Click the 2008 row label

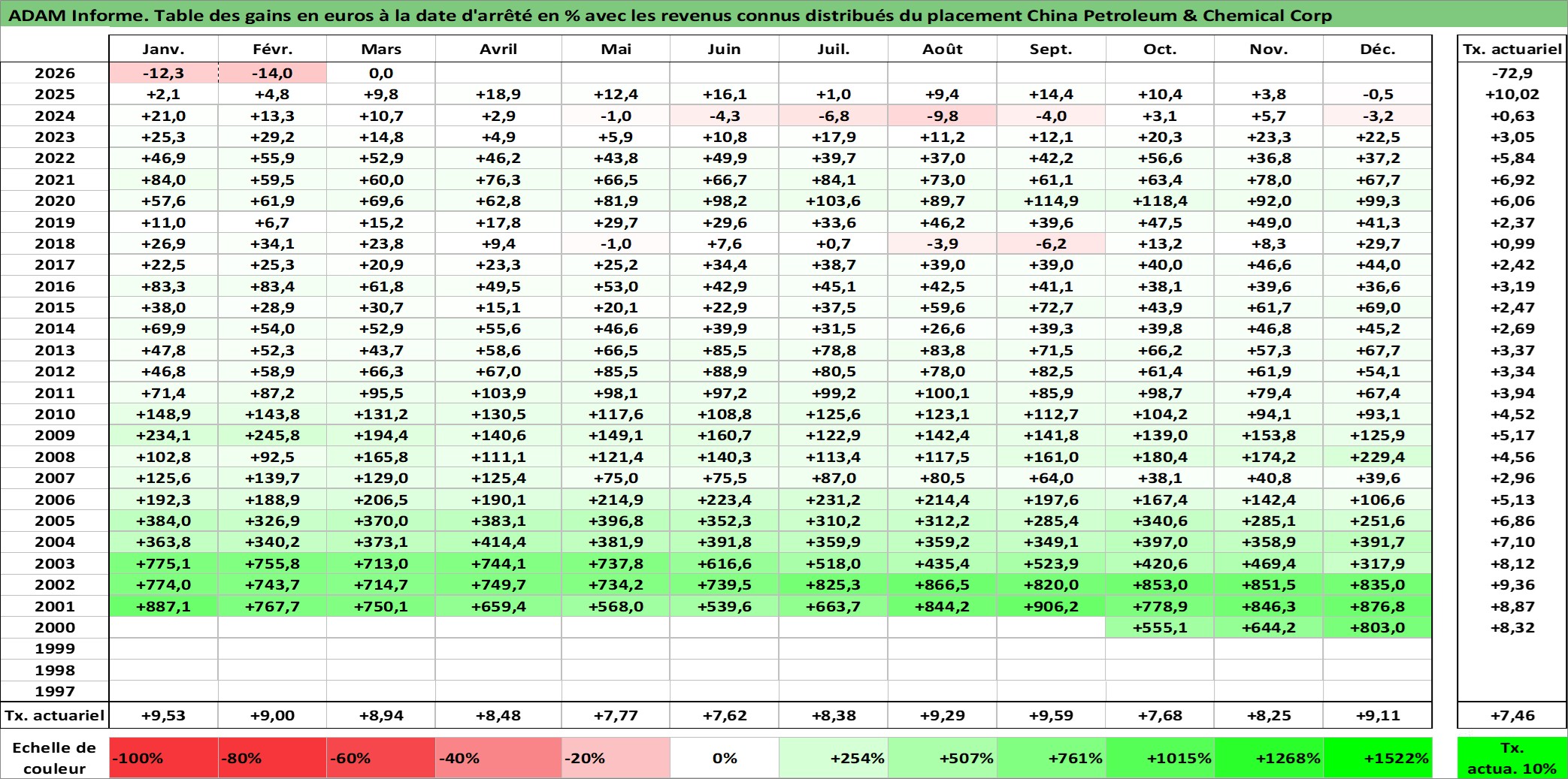point(55,457)
